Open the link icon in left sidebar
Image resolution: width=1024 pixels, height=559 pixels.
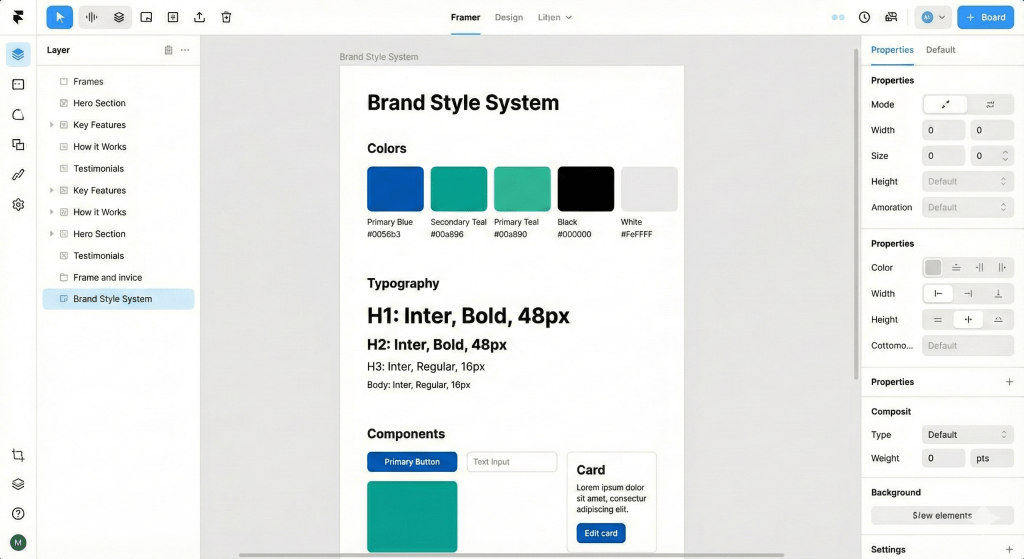[18, 174]
